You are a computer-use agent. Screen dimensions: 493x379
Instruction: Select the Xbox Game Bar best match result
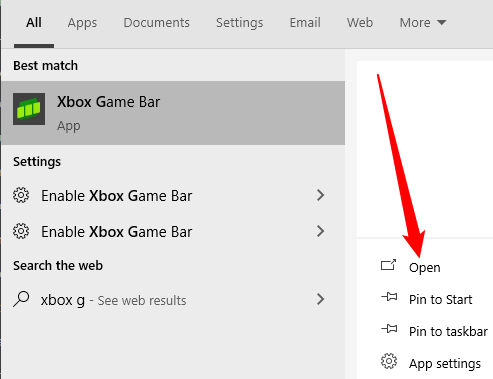173,113
